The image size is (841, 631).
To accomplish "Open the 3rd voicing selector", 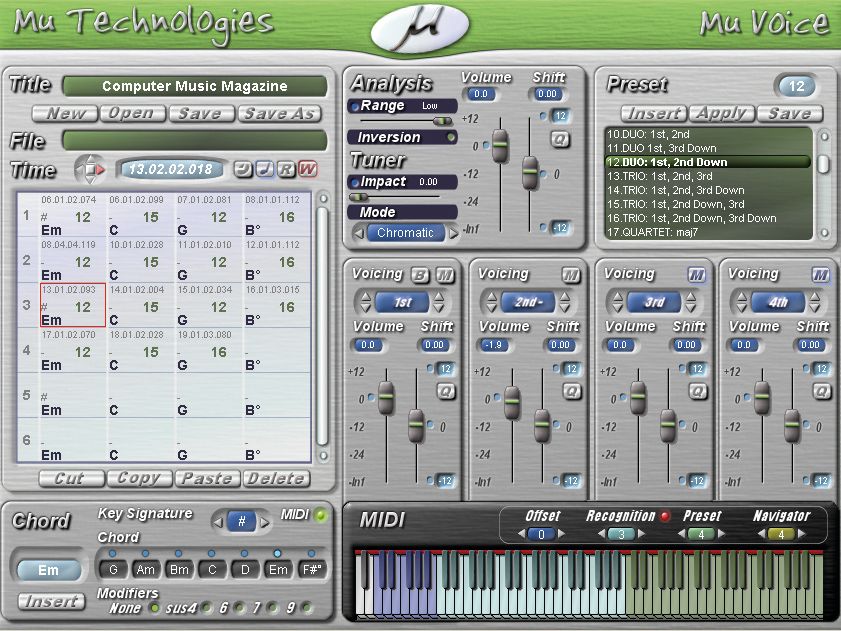I will (654, 303).
